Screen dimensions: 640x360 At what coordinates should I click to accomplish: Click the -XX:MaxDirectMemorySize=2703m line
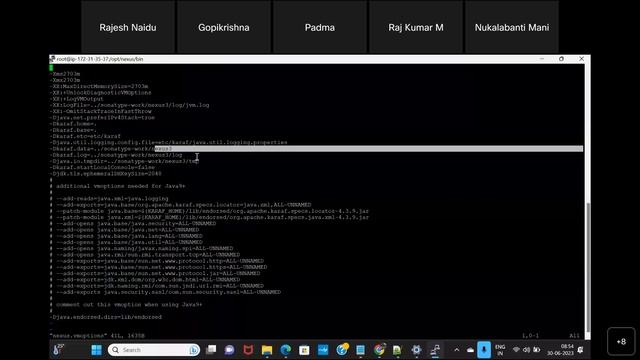pyautogui.click(x=99, y=86)
